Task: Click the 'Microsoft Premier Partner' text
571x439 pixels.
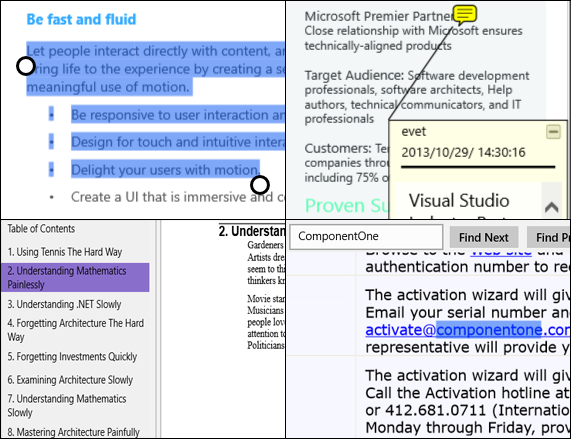Action: coord(379,16)
